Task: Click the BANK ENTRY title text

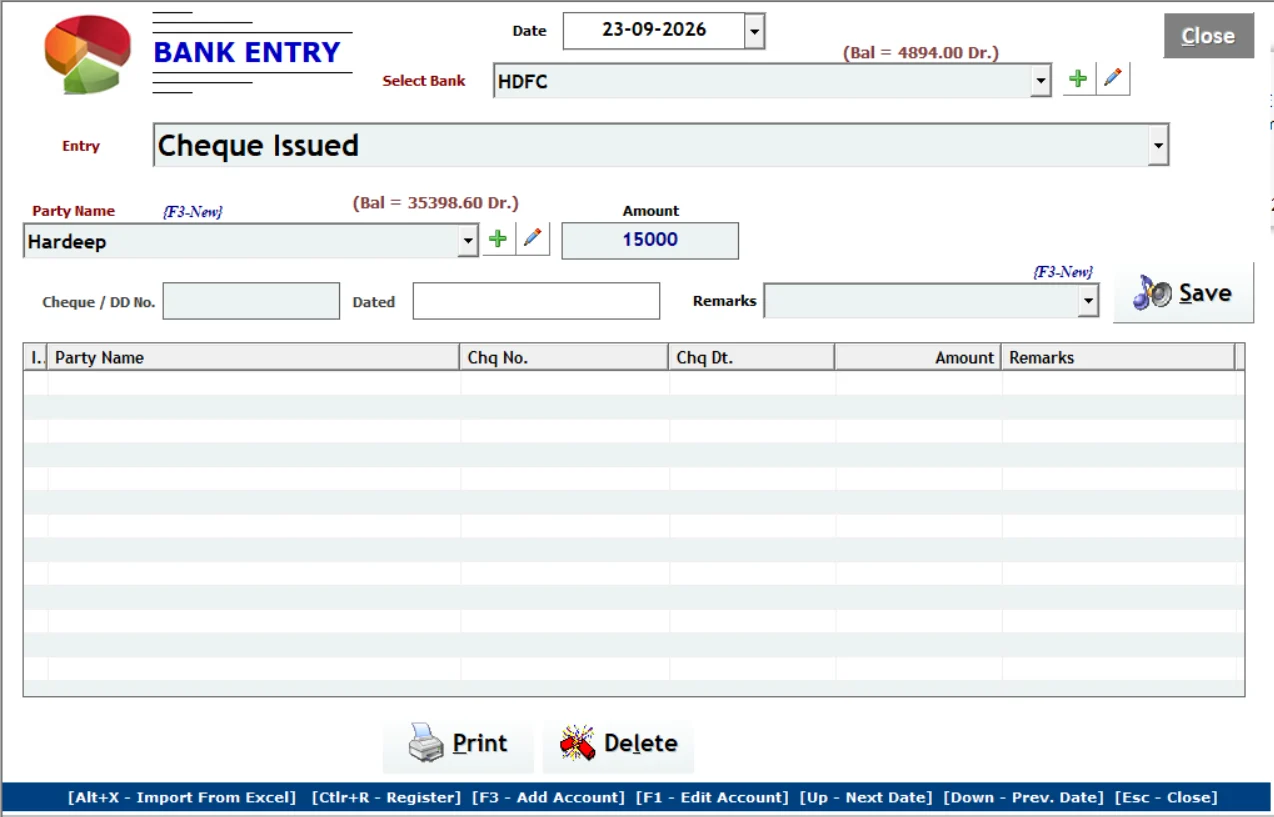Action: pyautogui.click(x=247, y=53)
